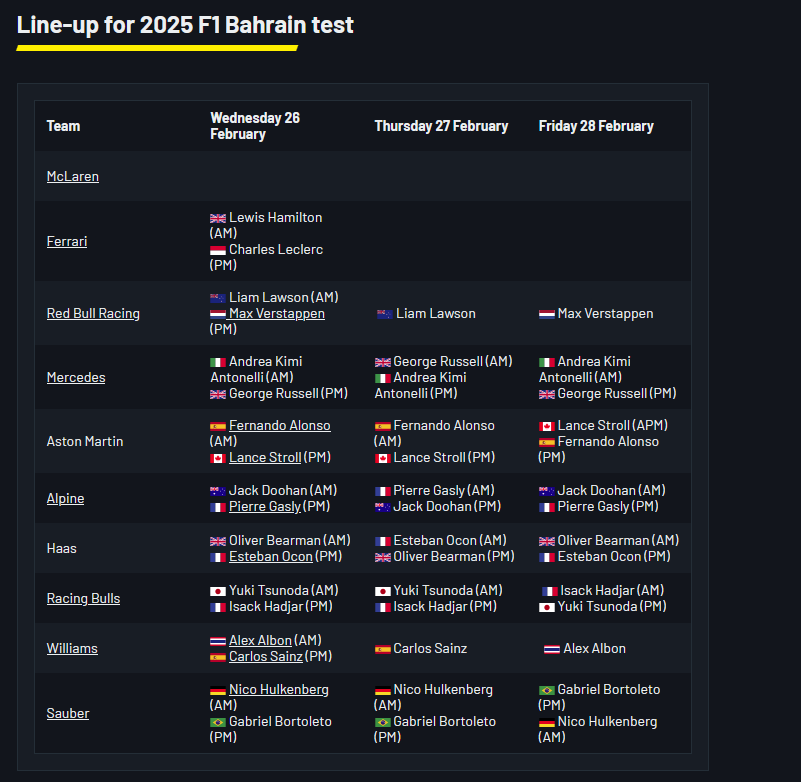Click the Alex Albon link under Wednesday
The height and width of the screenshot is (782, 801).
point(260,640)
